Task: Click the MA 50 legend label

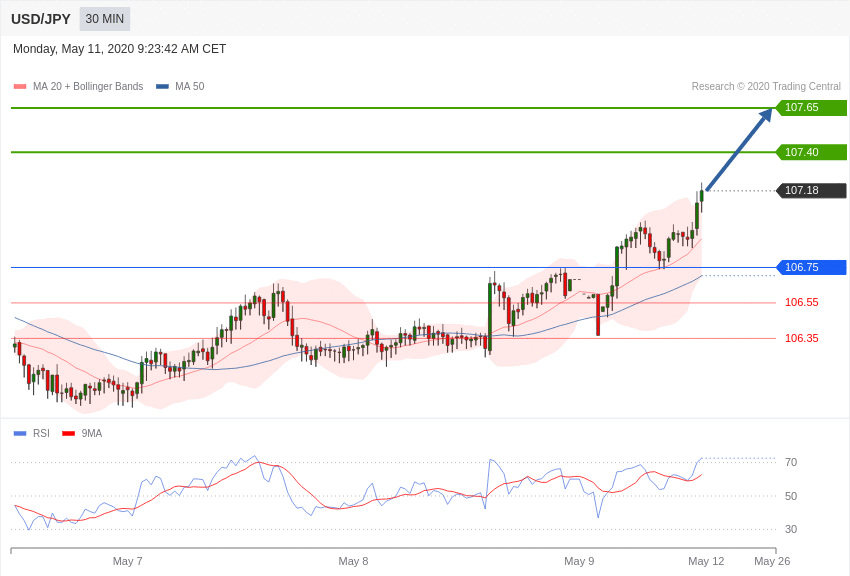Action: 190,86
